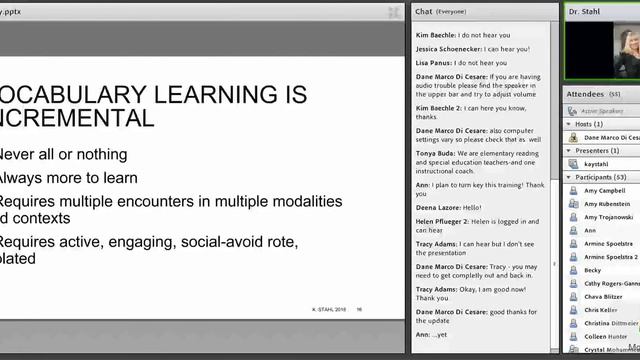Click the participant icon beside Becky

pos(573,270)
